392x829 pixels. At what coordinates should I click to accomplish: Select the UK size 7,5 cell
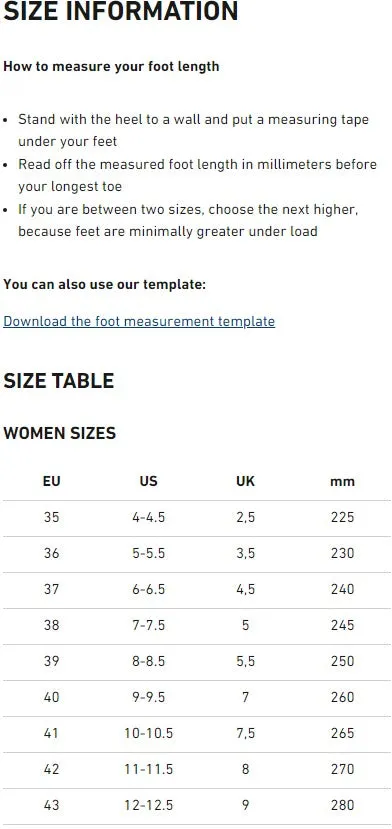pyautogui.click(x=245, y=733)
